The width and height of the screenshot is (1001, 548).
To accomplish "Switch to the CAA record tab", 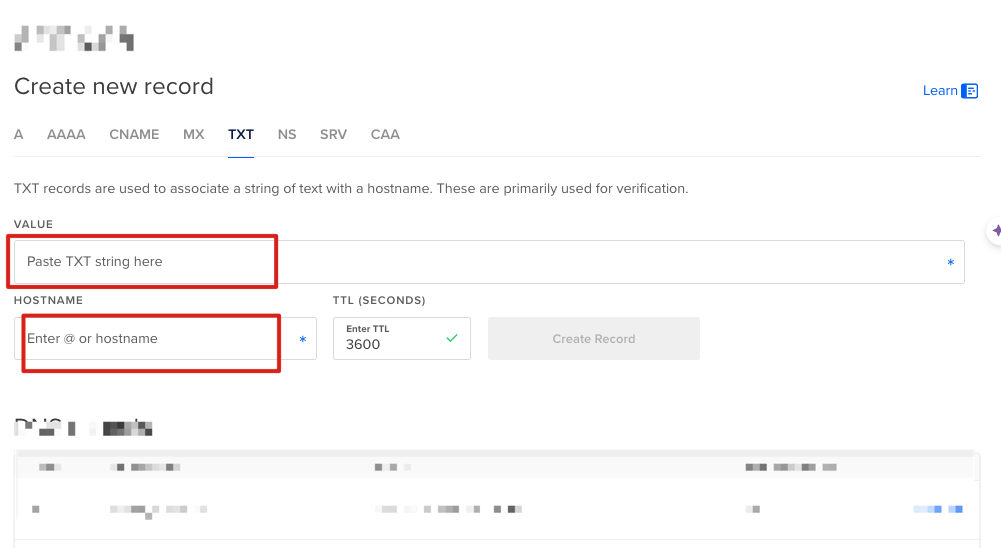I will click(x=385, y=134).
